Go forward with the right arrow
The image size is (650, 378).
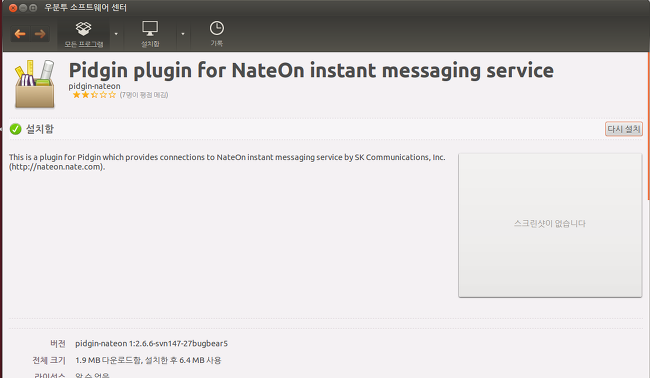(x=40, y=34)
